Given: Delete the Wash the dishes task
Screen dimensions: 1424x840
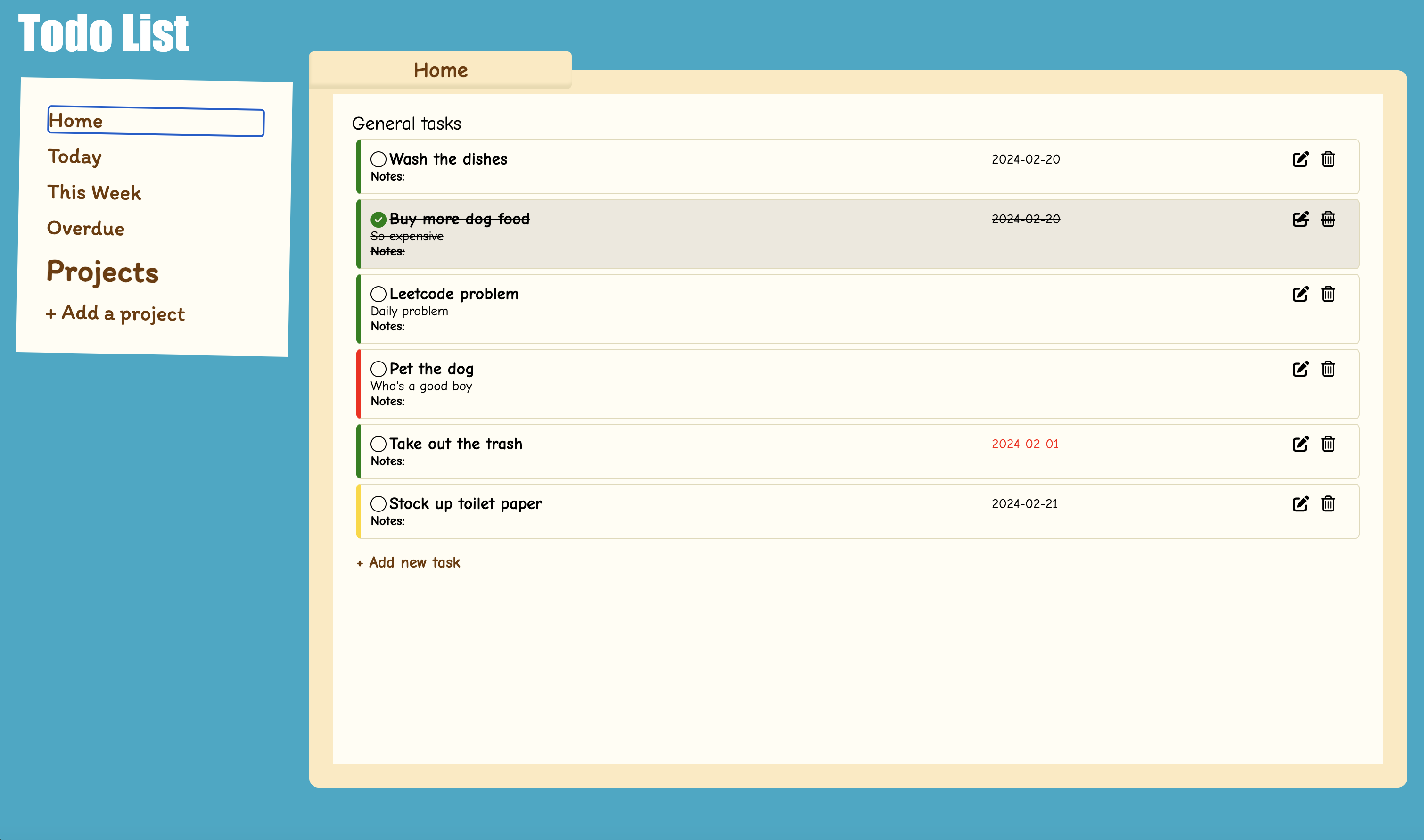Looking at the screenshot, I should tap(1328, 159).
